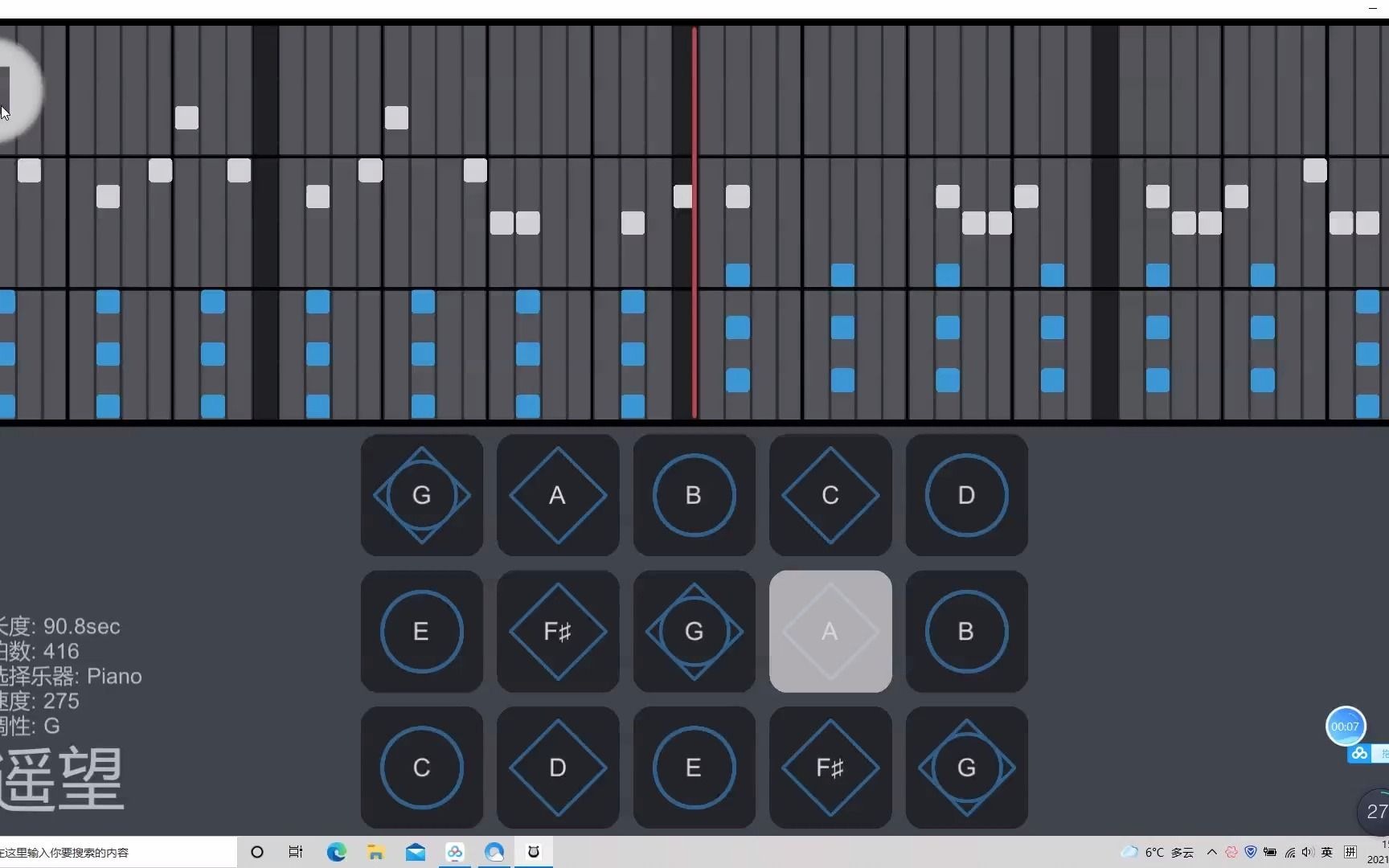Tap the C key in the bottom row

422,768
